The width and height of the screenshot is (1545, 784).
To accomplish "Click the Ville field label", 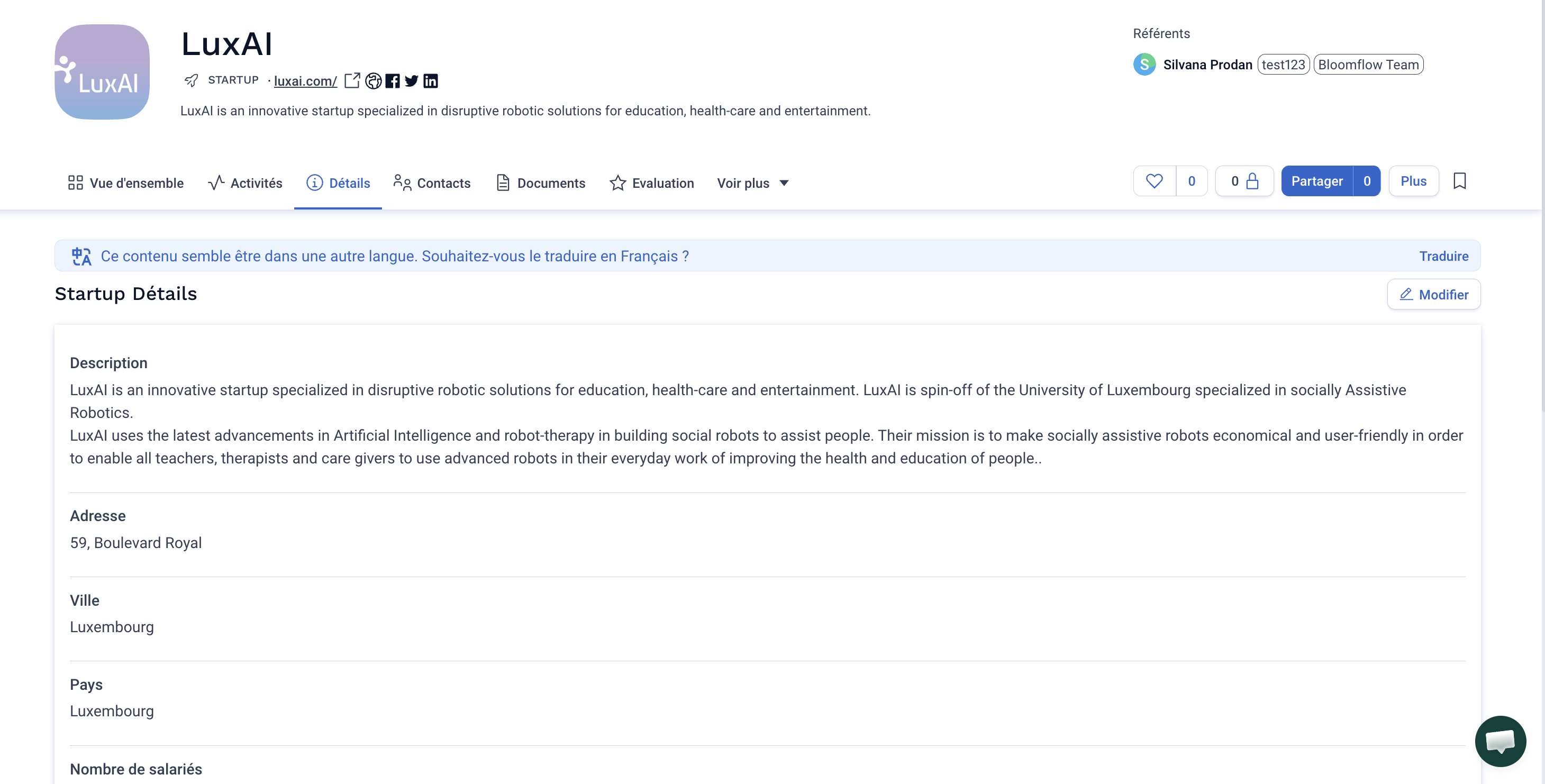I will (85, 600).
